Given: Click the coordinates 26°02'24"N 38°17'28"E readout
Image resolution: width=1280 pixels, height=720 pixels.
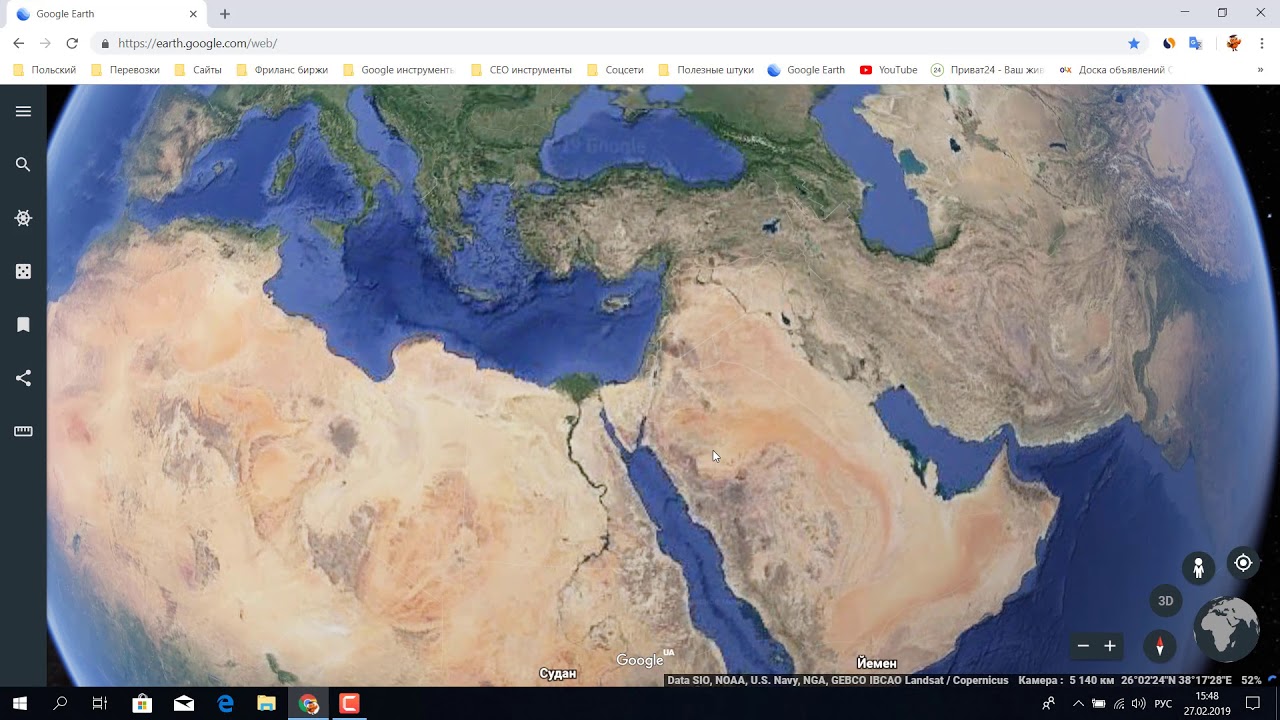Looking at the screenshot, I should point(1176,680).
